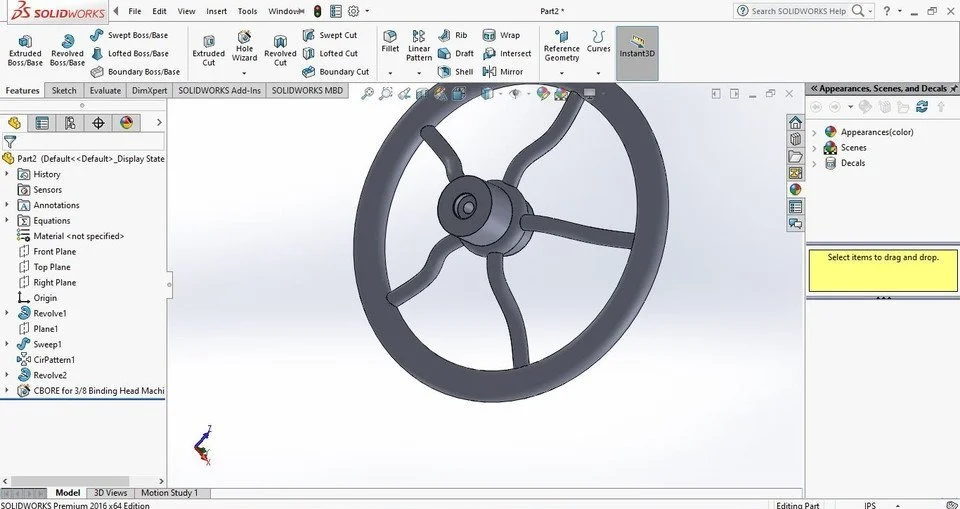The height and width of the screenshot is (509, 960).
Task: Open the Reference Geometry dropdown arrow
Action: 561,74
